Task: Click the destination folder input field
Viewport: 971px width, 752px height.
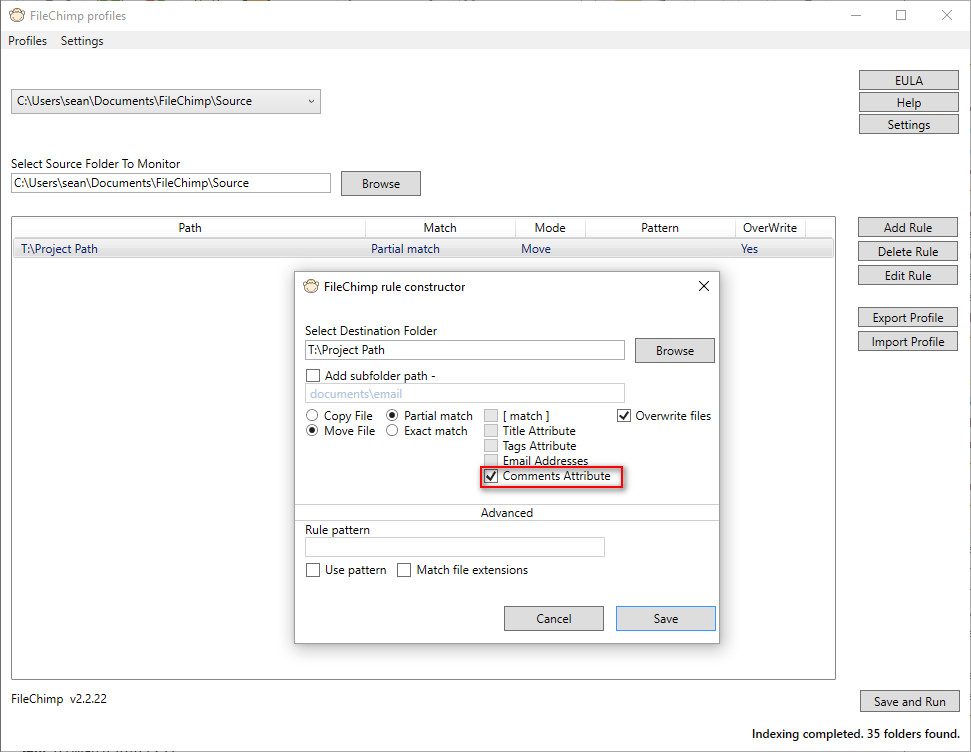Action: coord(464,350)
